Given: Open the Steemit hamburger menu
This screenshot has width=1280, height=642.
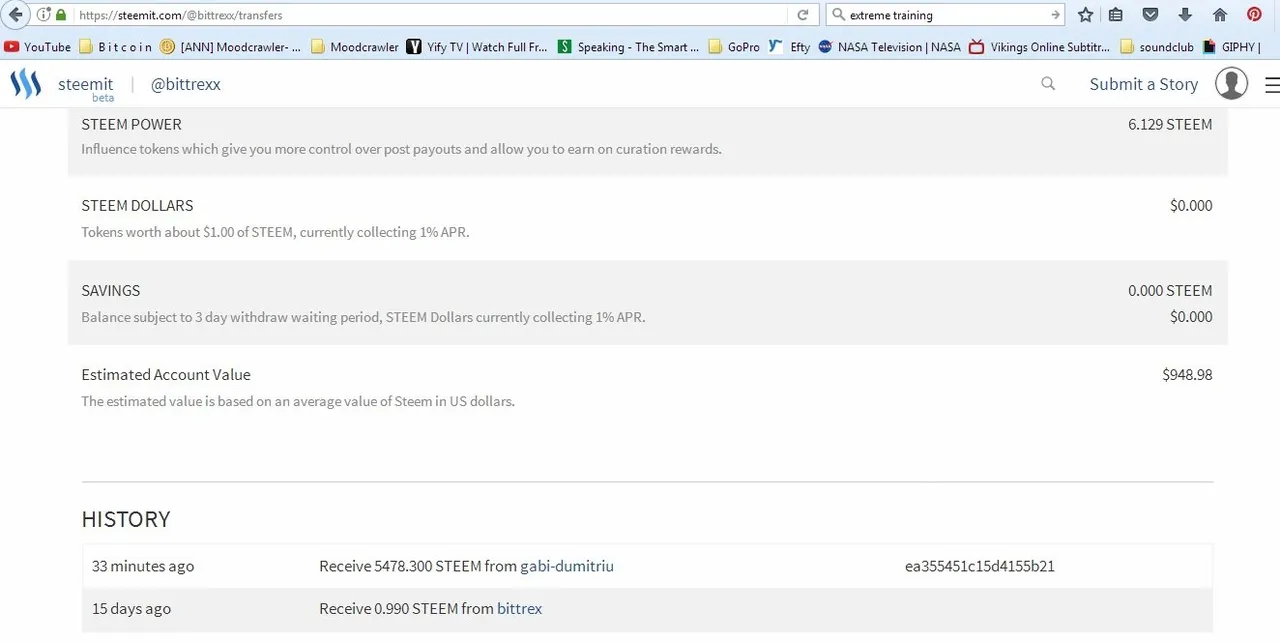Looking at the screenshot, I should 1272,85.
